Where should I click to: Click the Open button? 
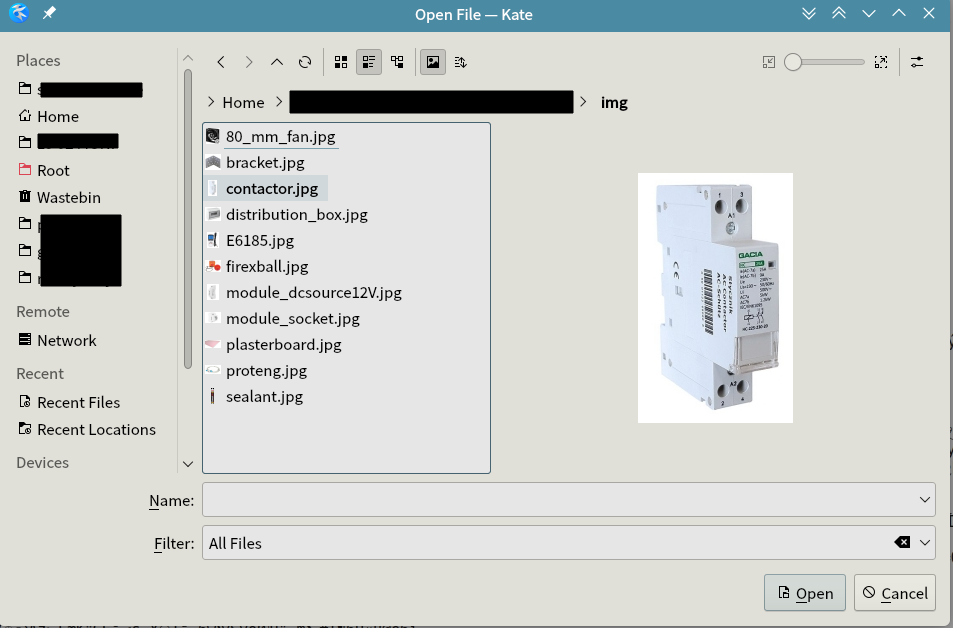click(804, 593)
